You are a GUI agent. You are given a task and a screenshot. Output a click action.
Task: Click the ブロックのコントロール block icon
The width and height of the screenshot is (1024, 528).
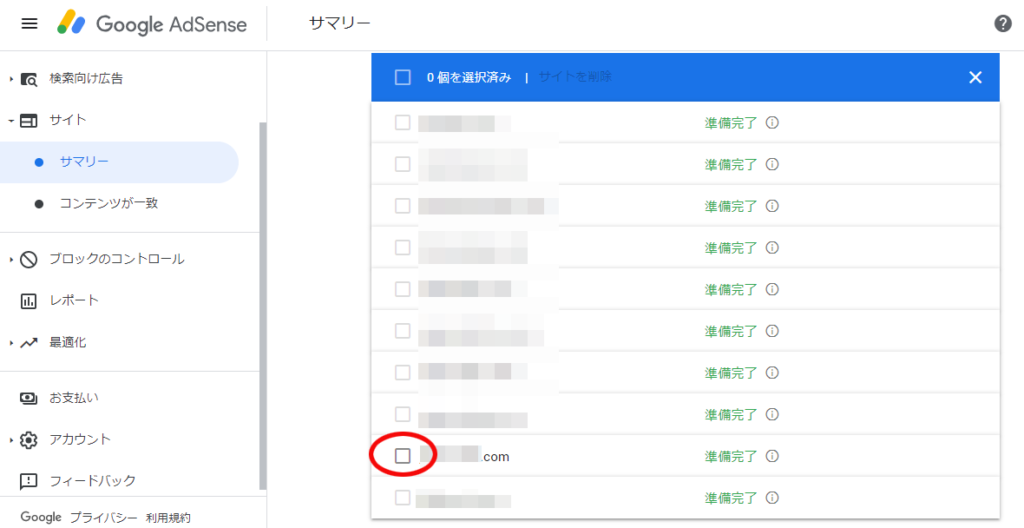[29, 259]
